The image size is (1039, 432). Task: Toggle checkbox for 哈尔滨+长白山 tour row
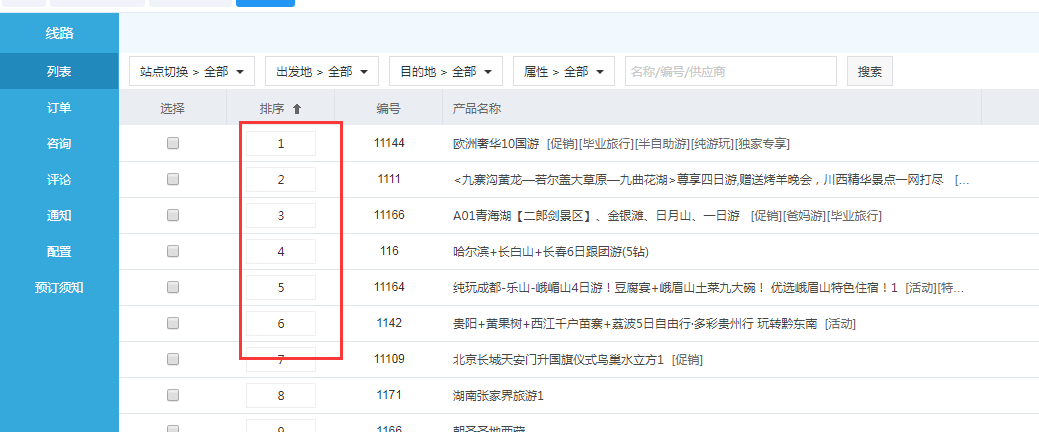click(x=173, y=251)
